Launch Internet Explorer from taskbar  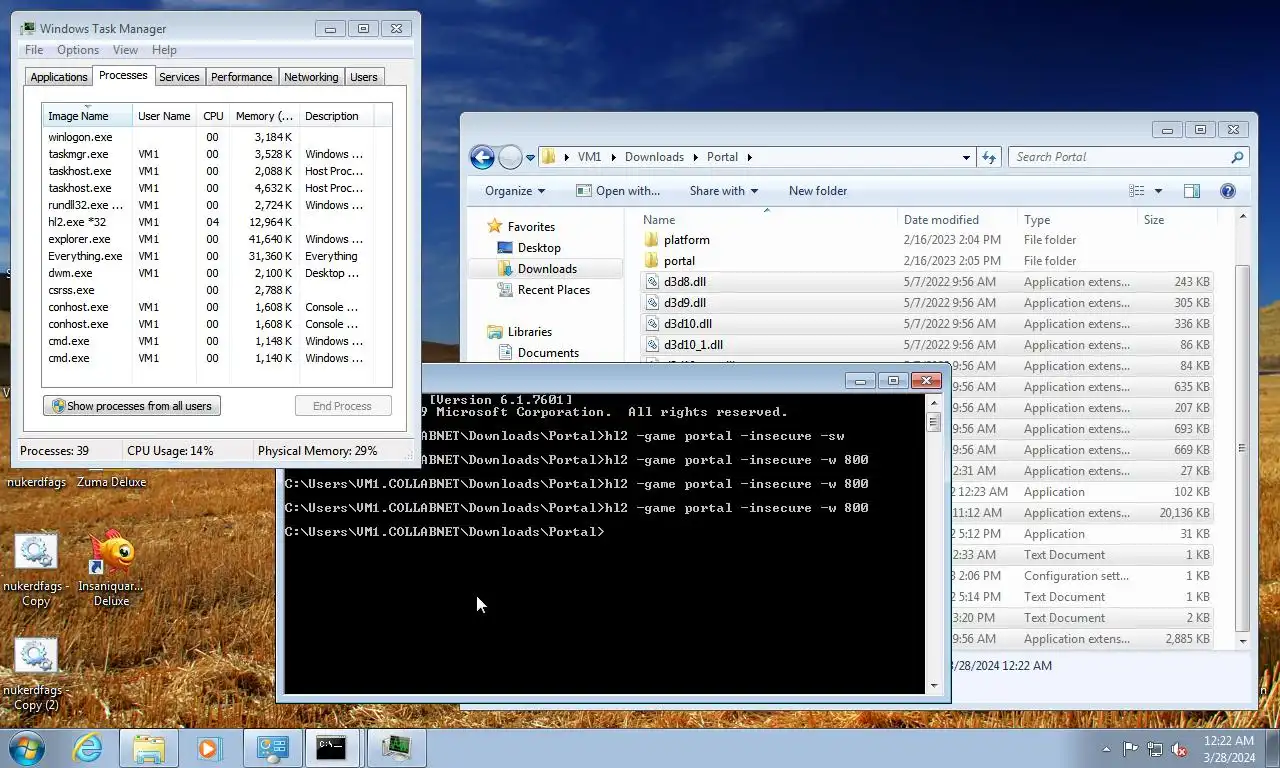[x=88, y=748]
